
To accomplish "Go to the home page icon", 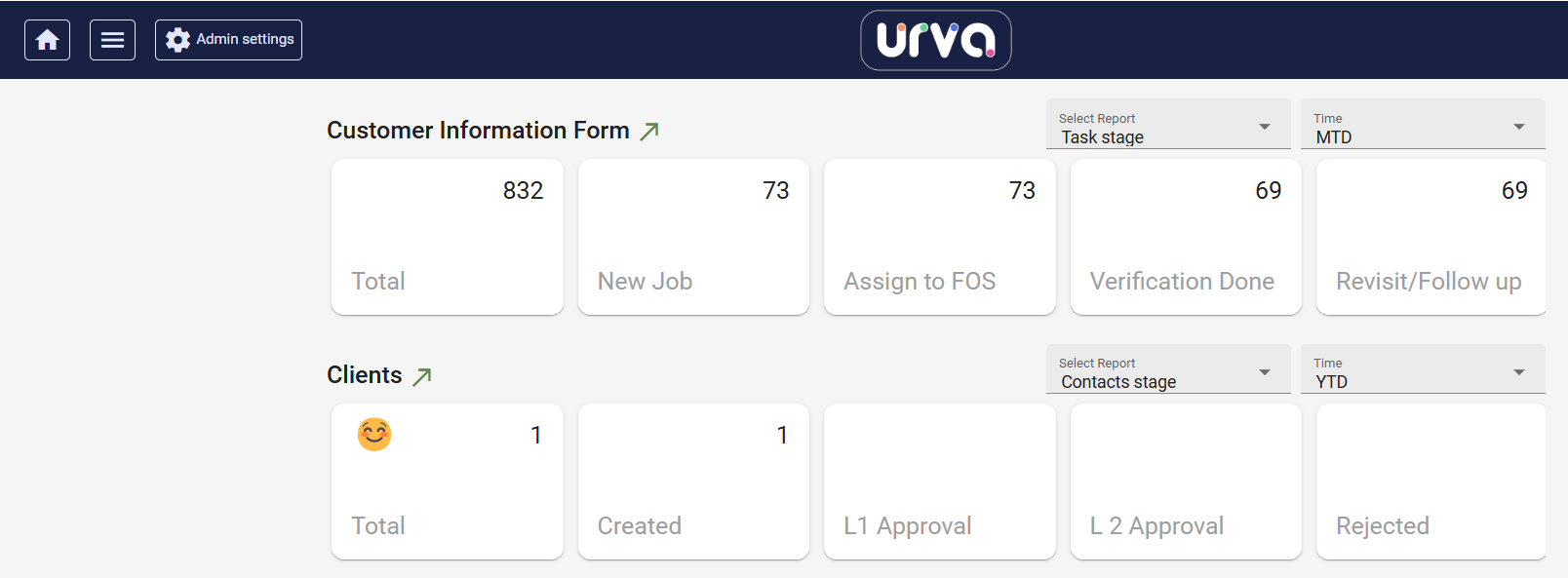I will click(47, 40).
